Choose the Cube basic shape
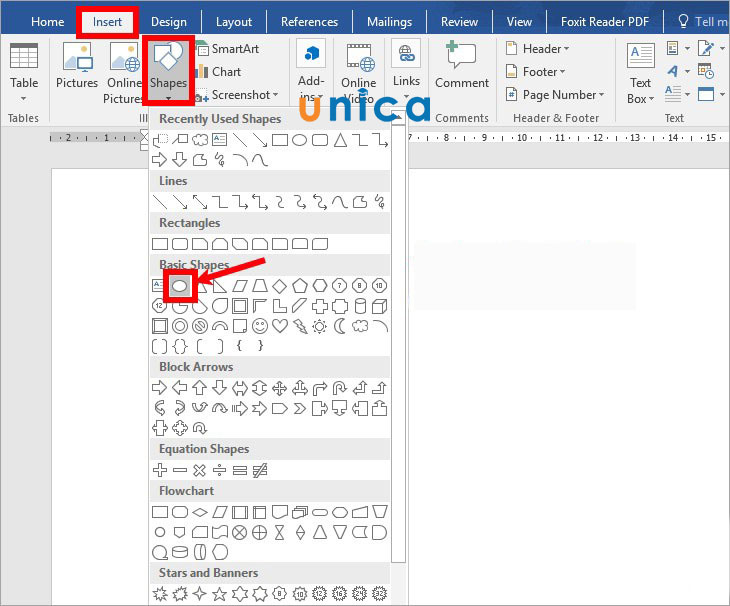 click(x=379, y=306)
